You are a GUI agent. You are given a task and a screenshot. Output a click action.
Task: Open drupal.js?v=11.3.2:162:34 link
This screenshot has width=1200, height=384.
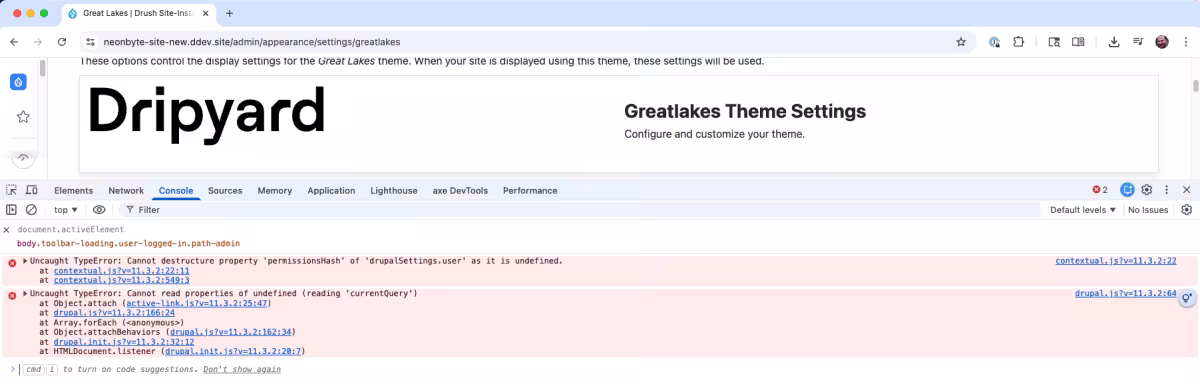pyautogui.click(x=231, y=332)
